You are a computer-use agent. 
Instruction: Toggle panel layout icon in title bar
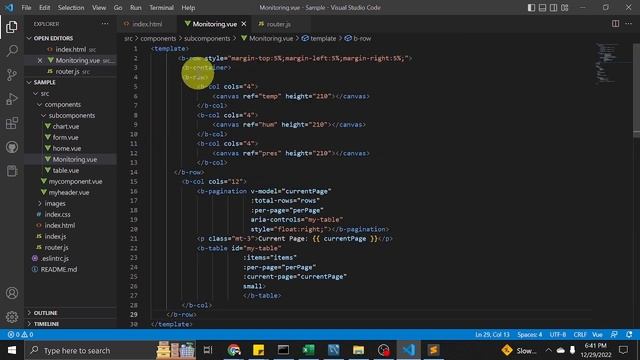[542, 7]
